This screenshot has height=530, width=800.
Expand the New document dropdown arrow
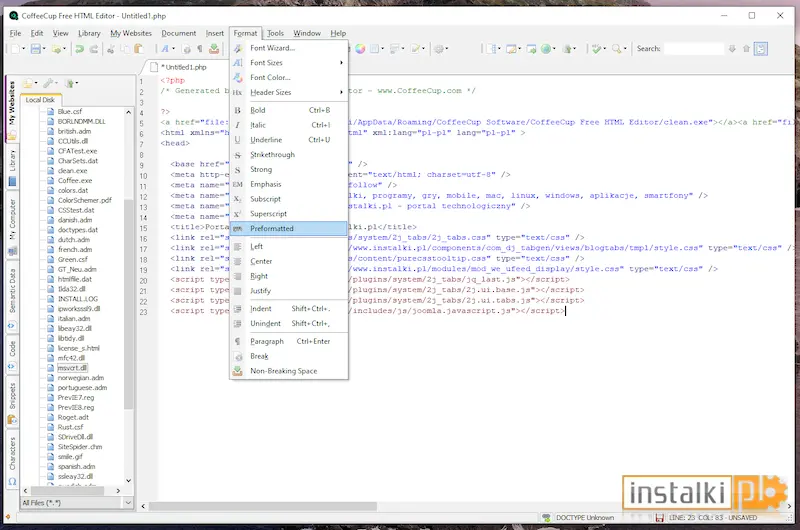pos(23,49)
